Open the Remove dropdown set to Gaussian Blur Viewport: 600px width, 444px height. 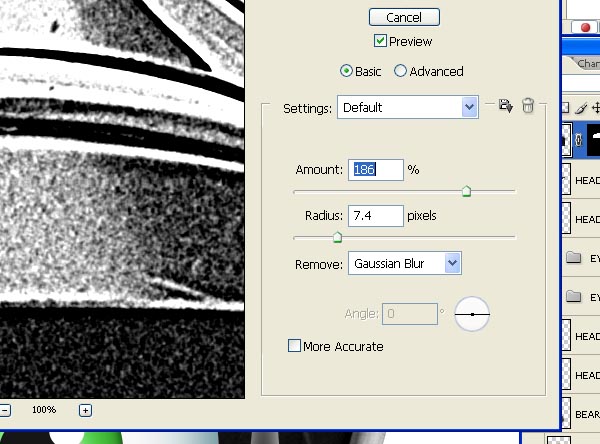click(404, 263)
